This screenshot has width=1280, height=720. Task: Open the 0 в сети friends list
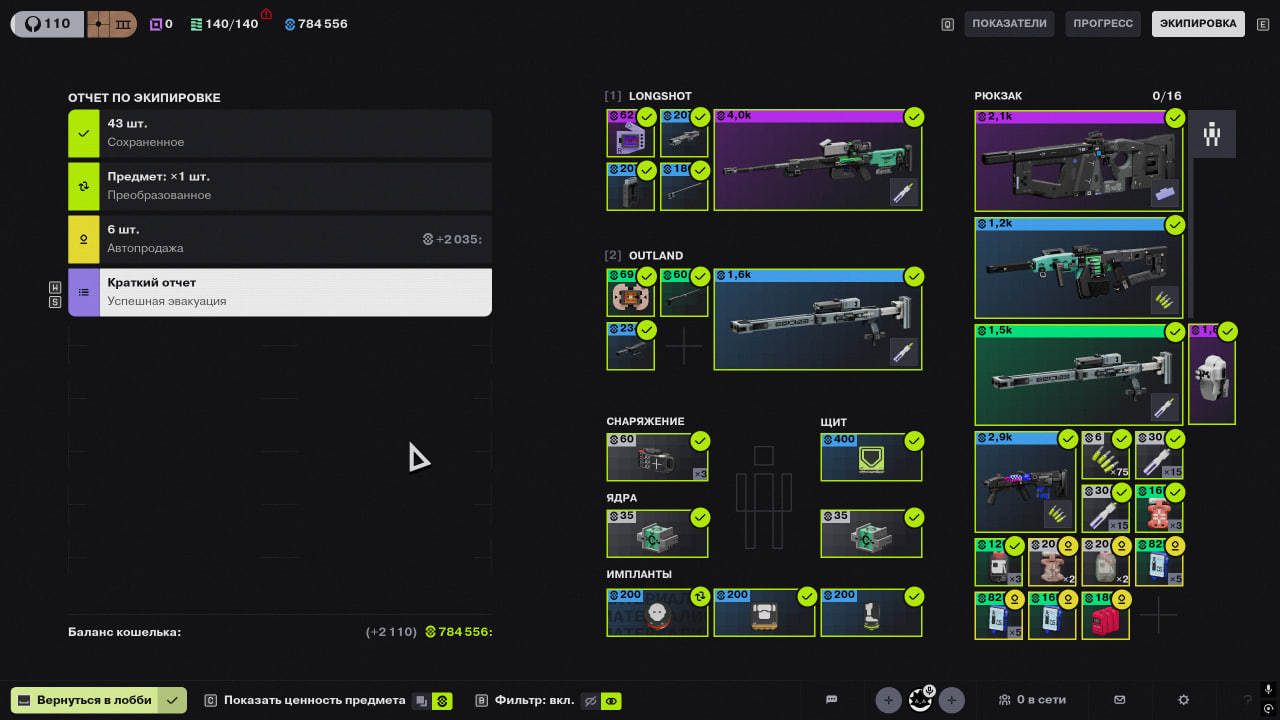point(1032,700)
